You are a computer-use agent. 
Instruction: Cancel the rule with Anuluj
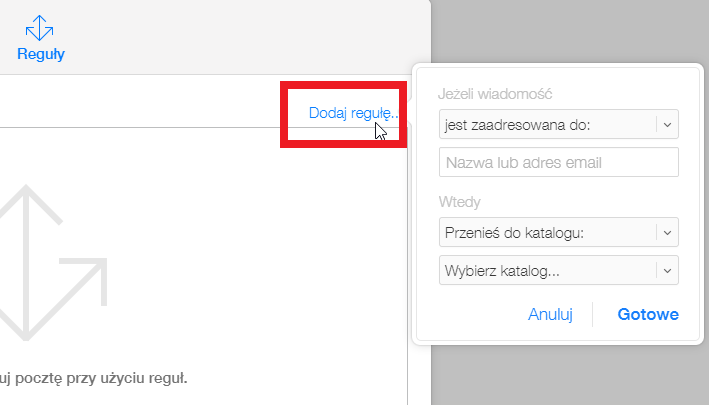click(550, 314)
